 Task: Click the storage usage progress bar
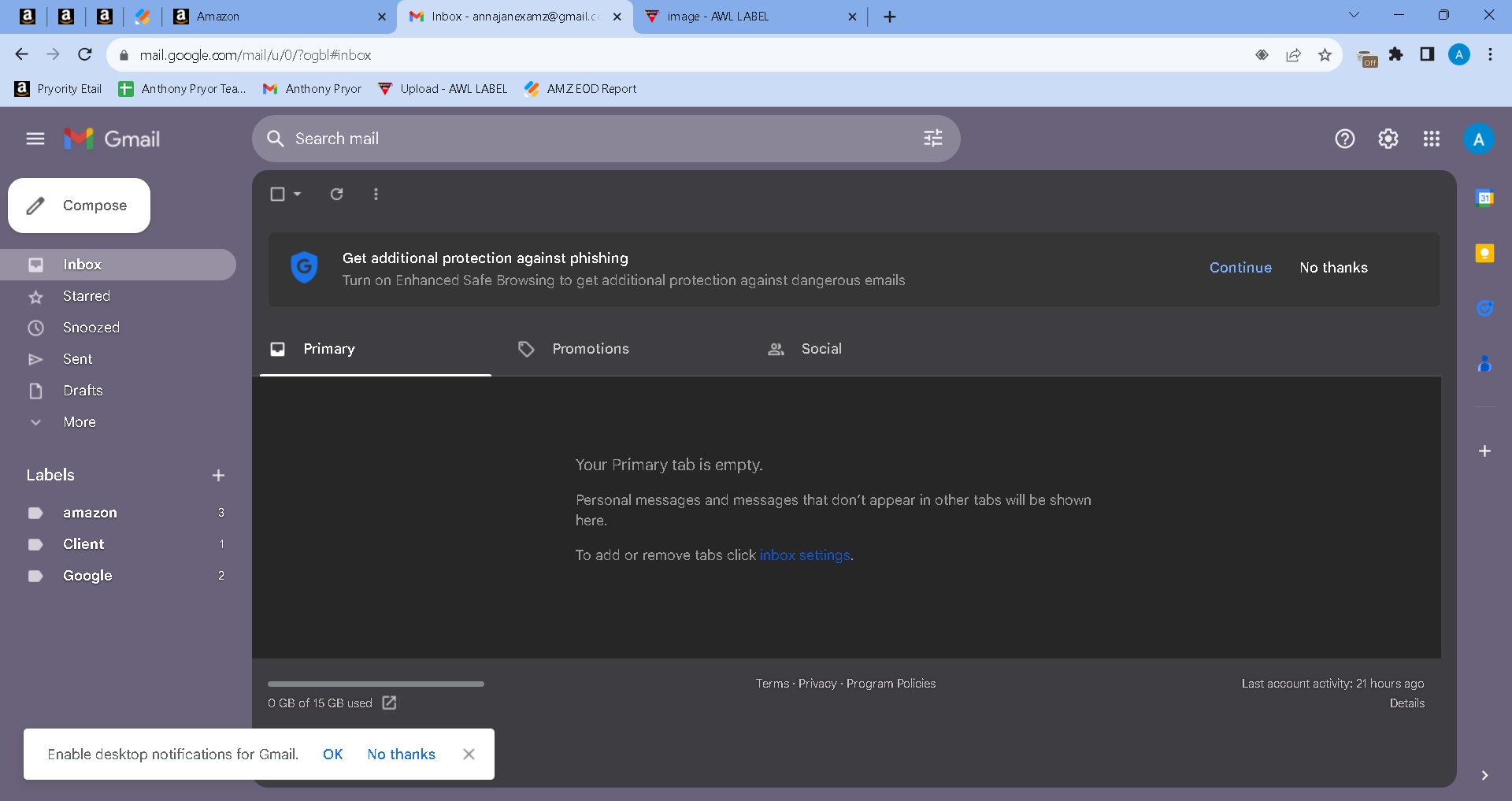coord(376,684)
